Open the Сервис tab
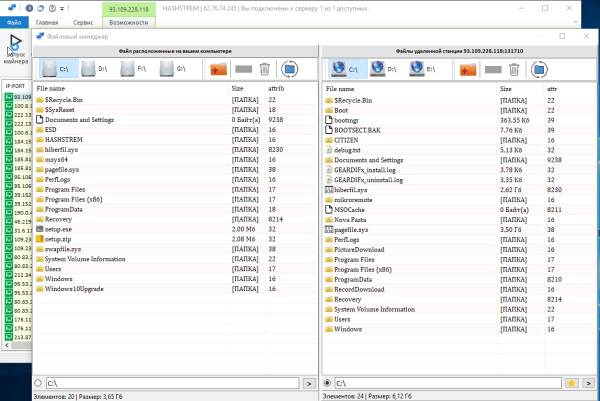Screen dimensions: 600x401 (x=84, y=21)
